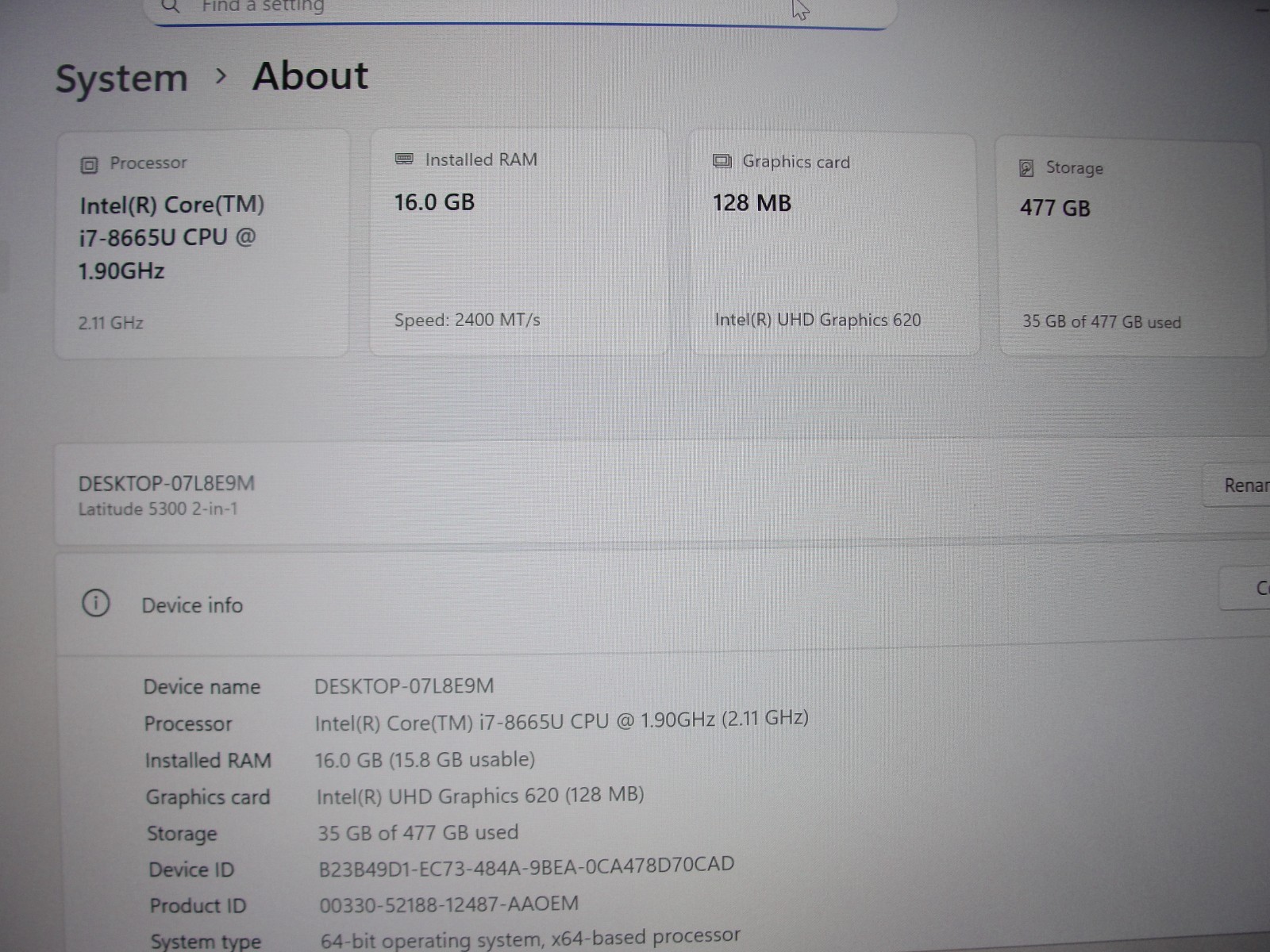Select the '128 MB' graphics memory value
This screenshot has height=952, width=1270.
[752, 203]
